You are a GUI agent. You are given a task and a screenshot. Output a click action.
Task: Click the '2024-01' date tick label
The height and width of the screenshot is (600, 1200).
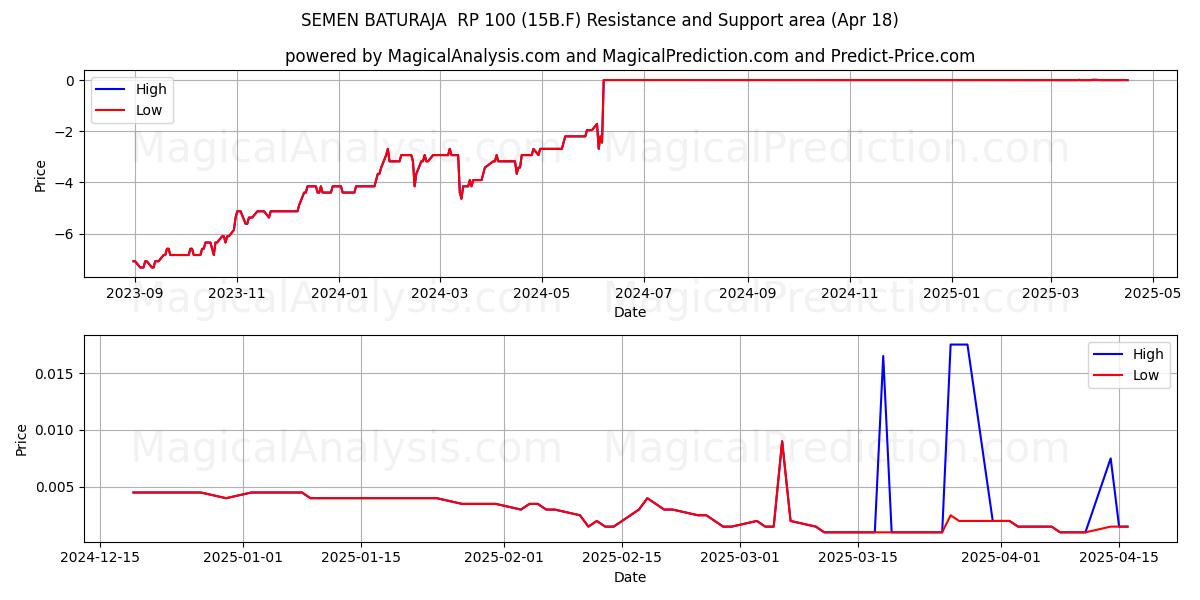click(x=339, y=293)
